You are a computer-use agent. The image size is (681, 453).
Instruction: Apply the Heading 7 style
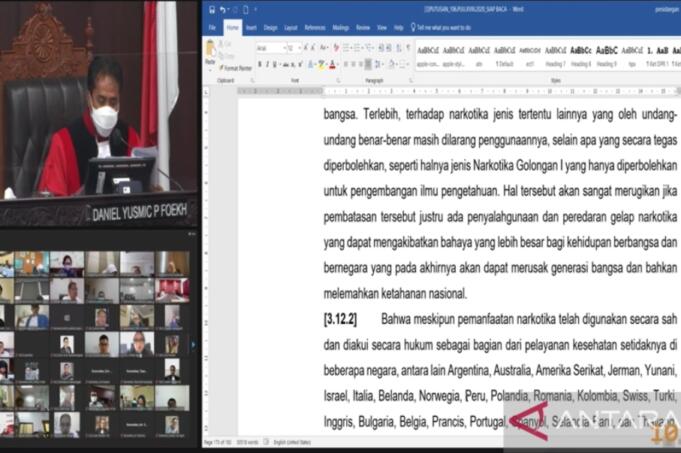[x=554, y=56]
